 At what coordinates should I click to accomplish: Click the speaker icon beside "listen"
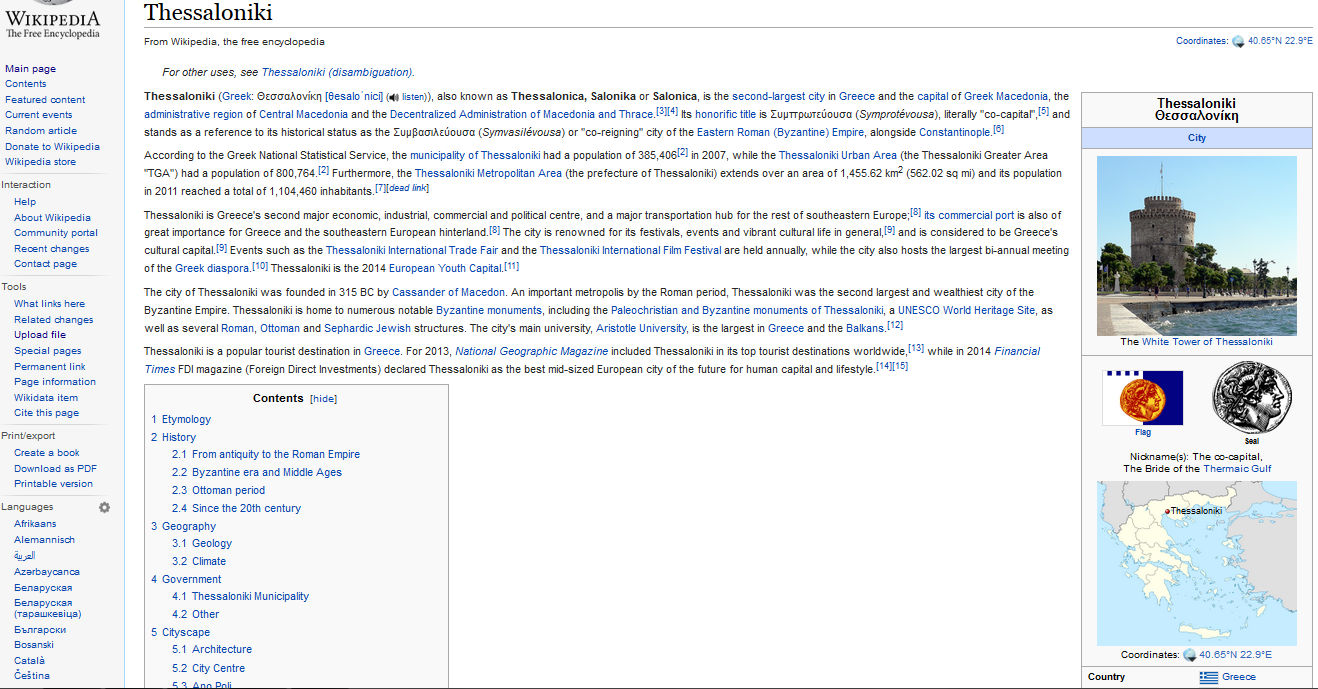[x=393, y=97]
